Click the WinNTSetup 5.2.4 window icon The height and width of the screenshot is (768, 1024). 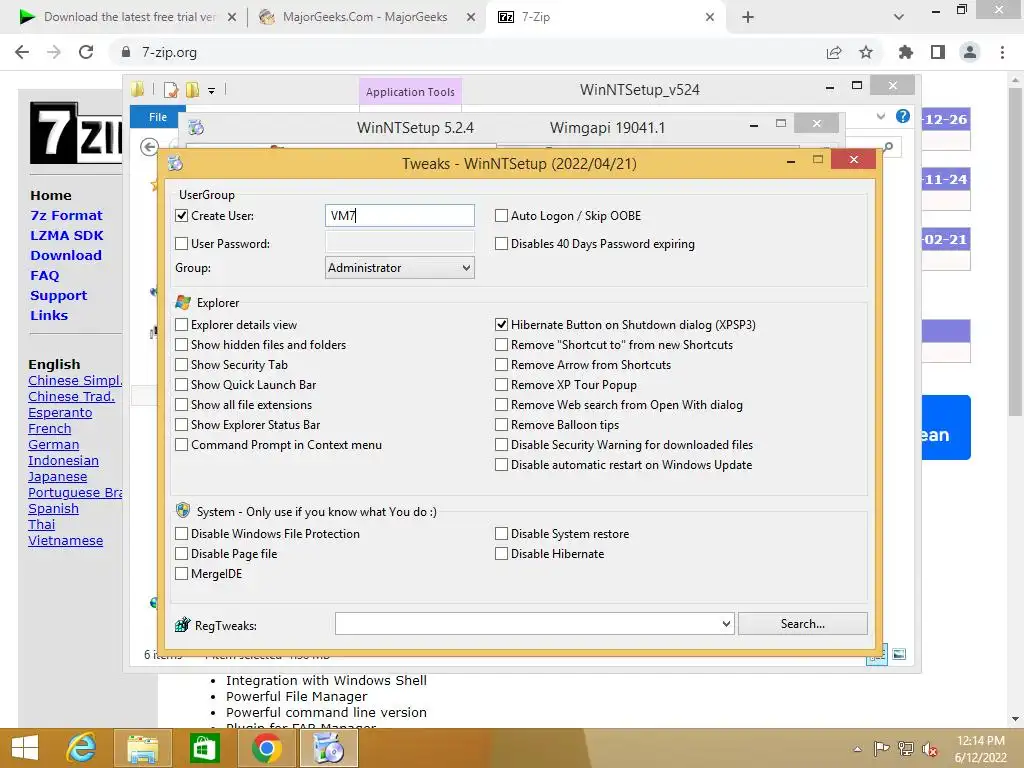(196, 127)
